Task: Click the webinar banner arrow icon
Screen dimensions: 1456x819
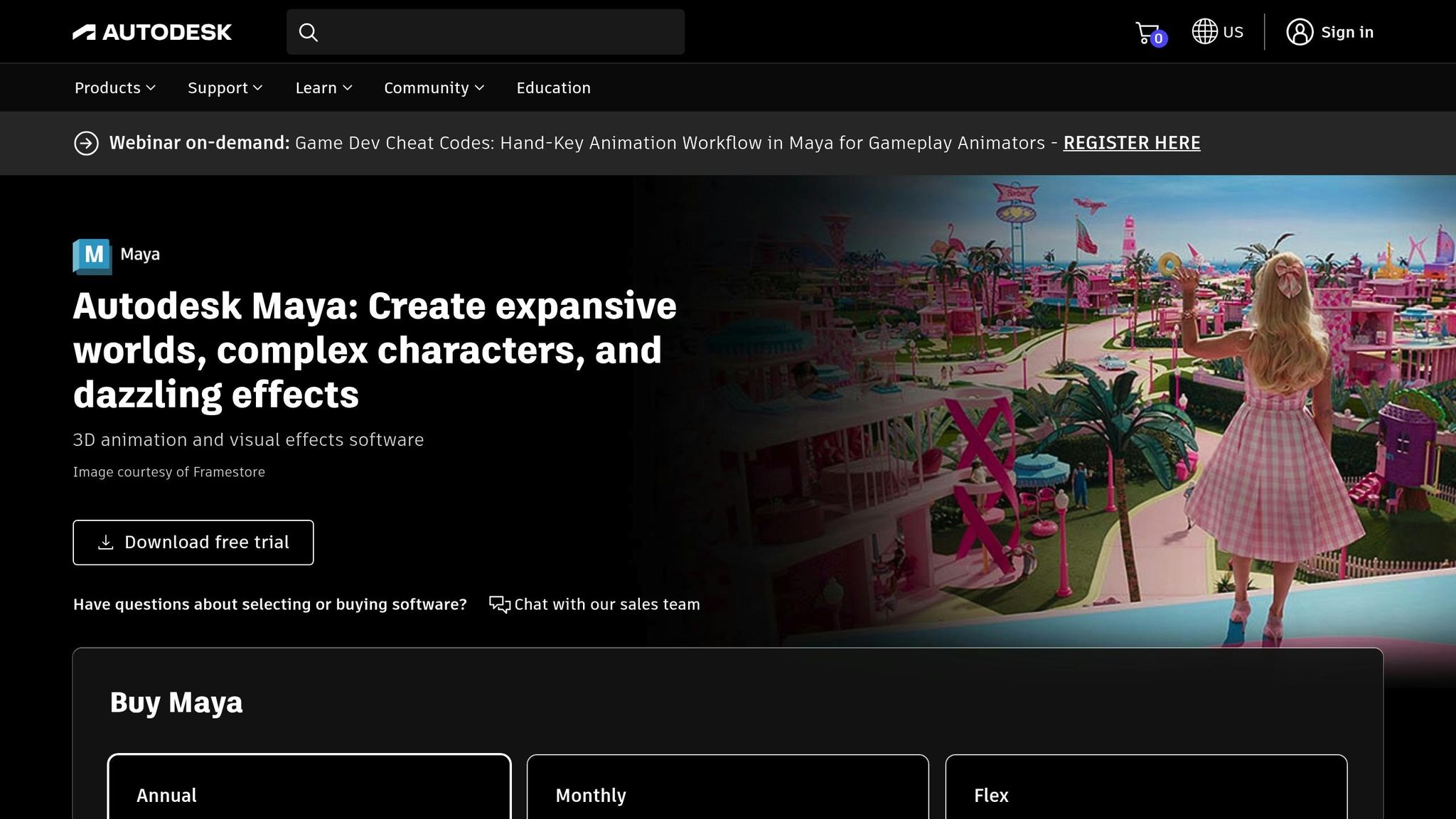Action: 86,143
